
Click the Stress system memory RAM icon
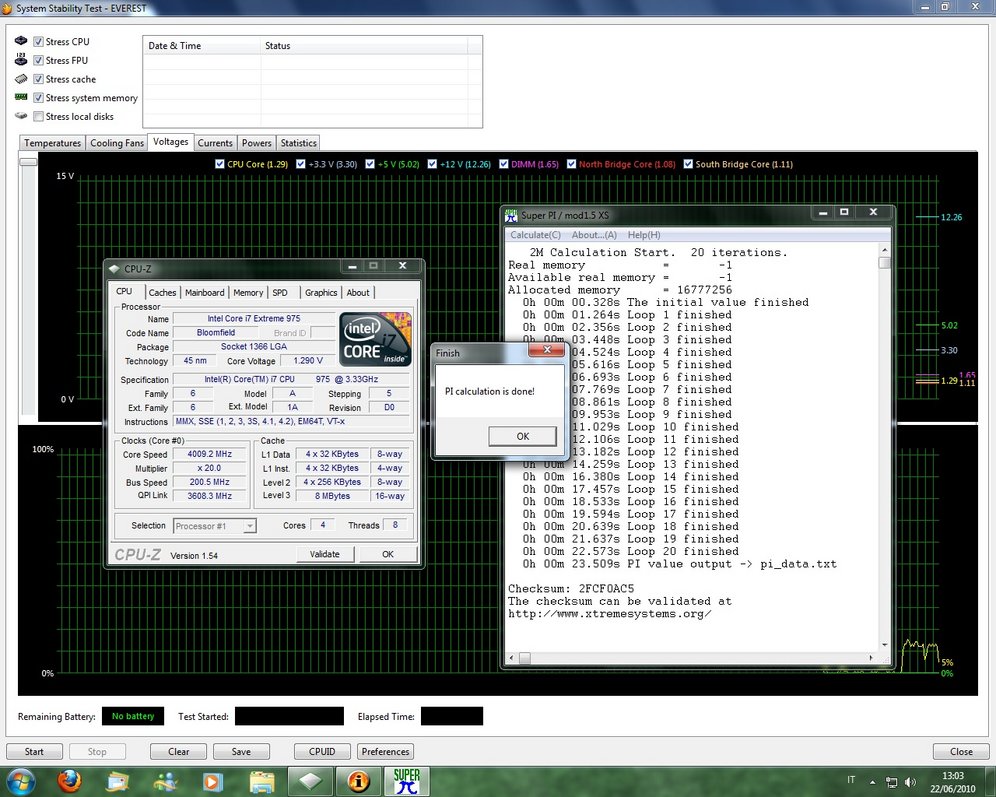pyautogui.click(x=21, y=97)
